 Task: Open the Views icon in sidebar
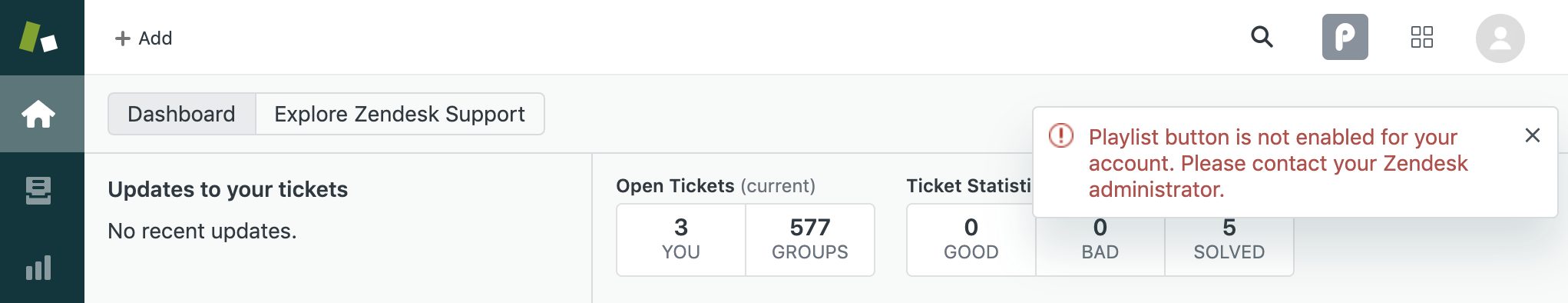pos(38,191)
